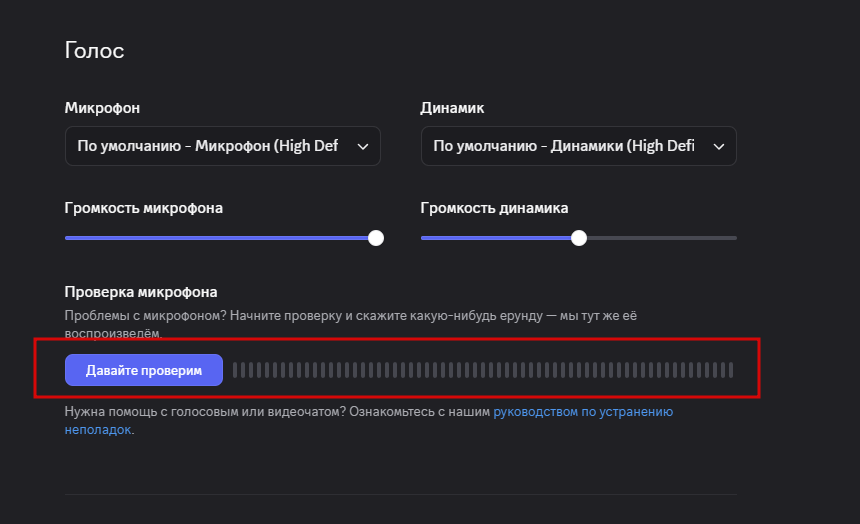Click the microphone test level meter
860x524 pixels.
click(482, 370)
